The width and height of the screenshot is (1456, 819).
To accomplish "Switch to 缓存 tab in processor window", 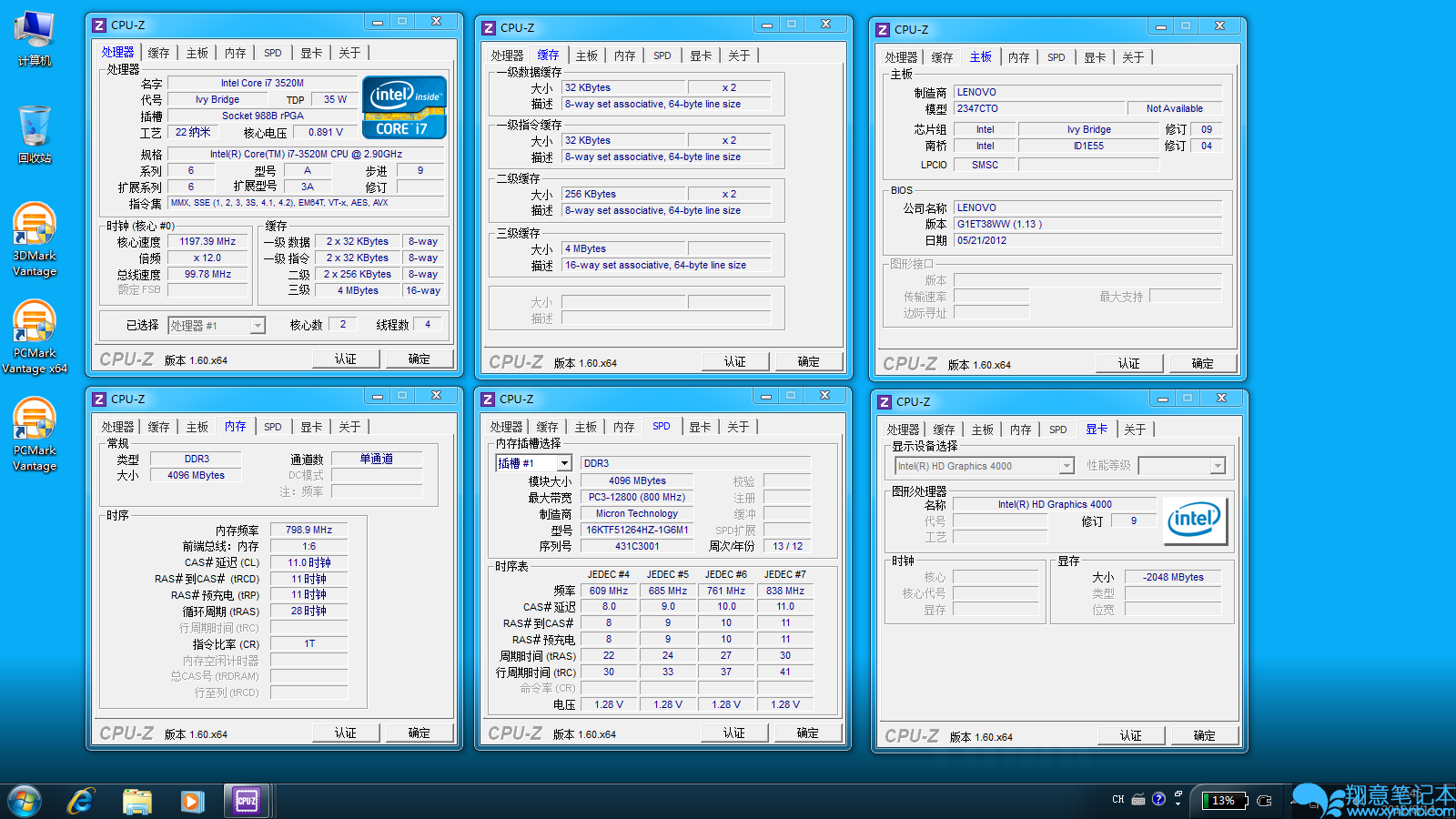I will [158, 53].
